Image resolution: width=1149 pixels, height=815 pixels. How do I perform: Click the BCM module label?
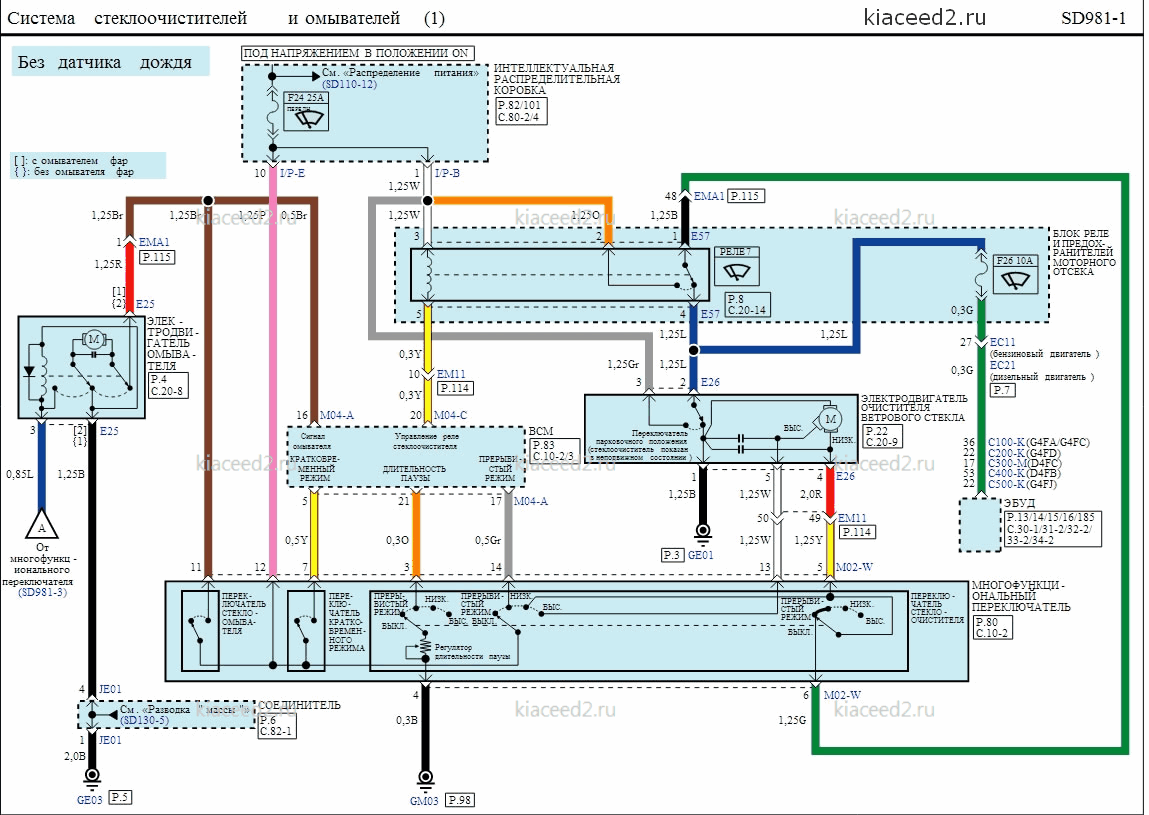(x=541, y=432)
